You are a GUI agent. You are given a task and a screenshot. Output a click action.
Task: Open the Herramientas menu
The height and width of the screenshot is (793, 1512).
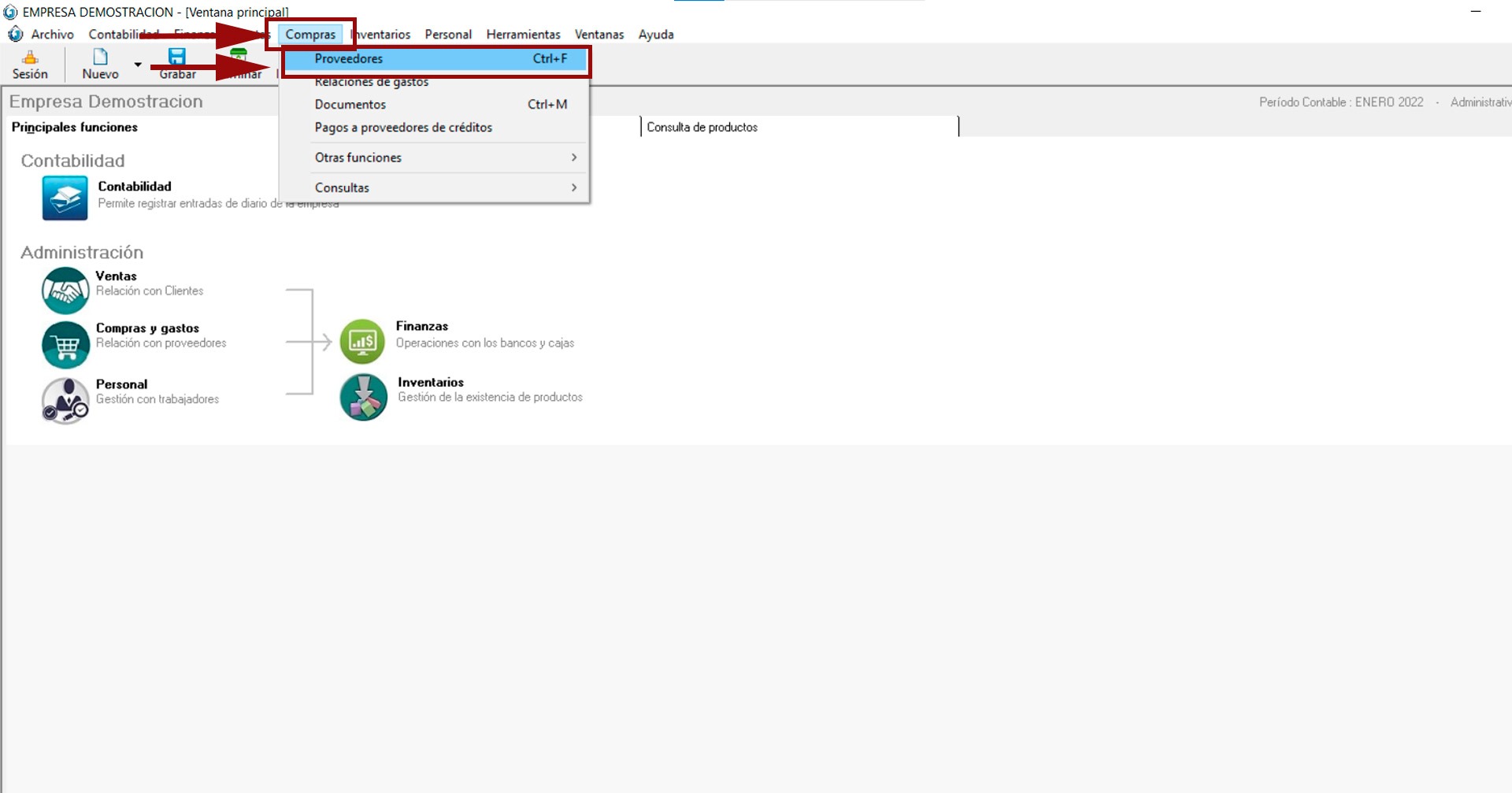coord(523,35)
